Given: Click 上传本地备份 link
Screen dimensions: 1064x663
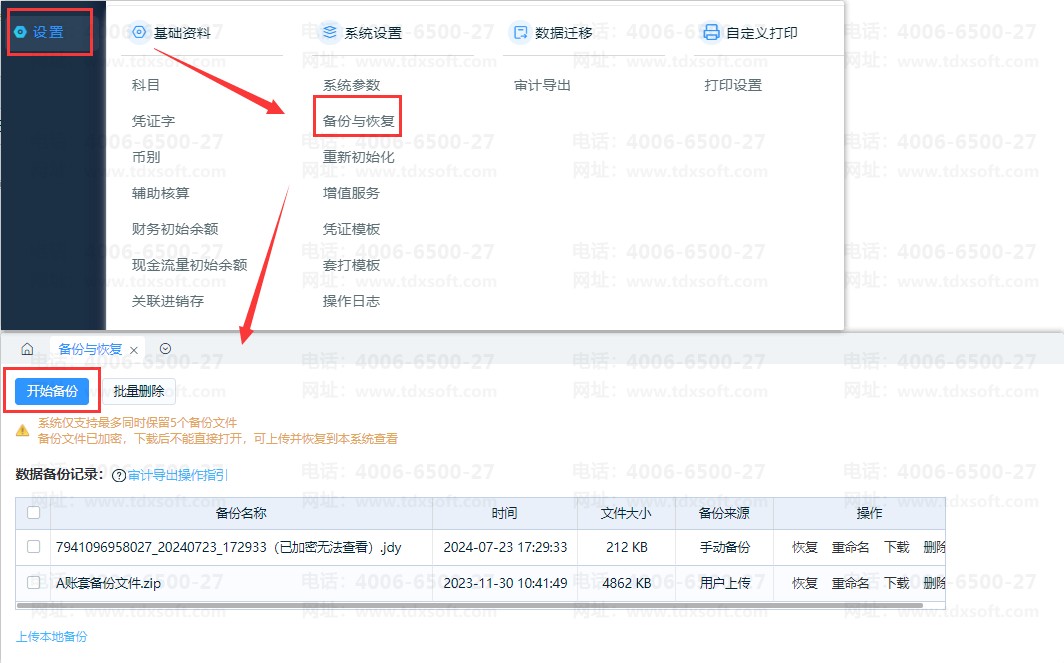Looking at the screenshot, I should pyautogui.click(x=52, y=636).
